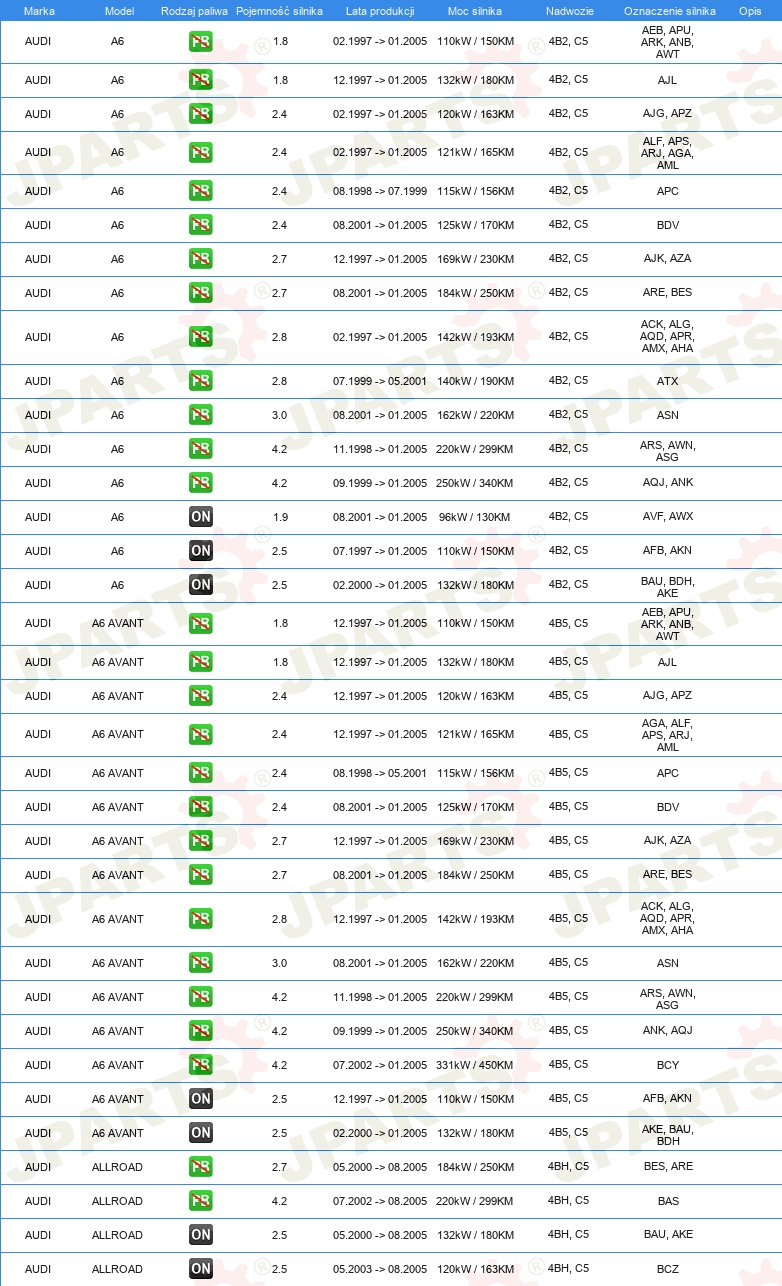782x1286 pixels.
Task: Select 07.2002 -> 08.2005 production dates
Action: pos(379,1201)
